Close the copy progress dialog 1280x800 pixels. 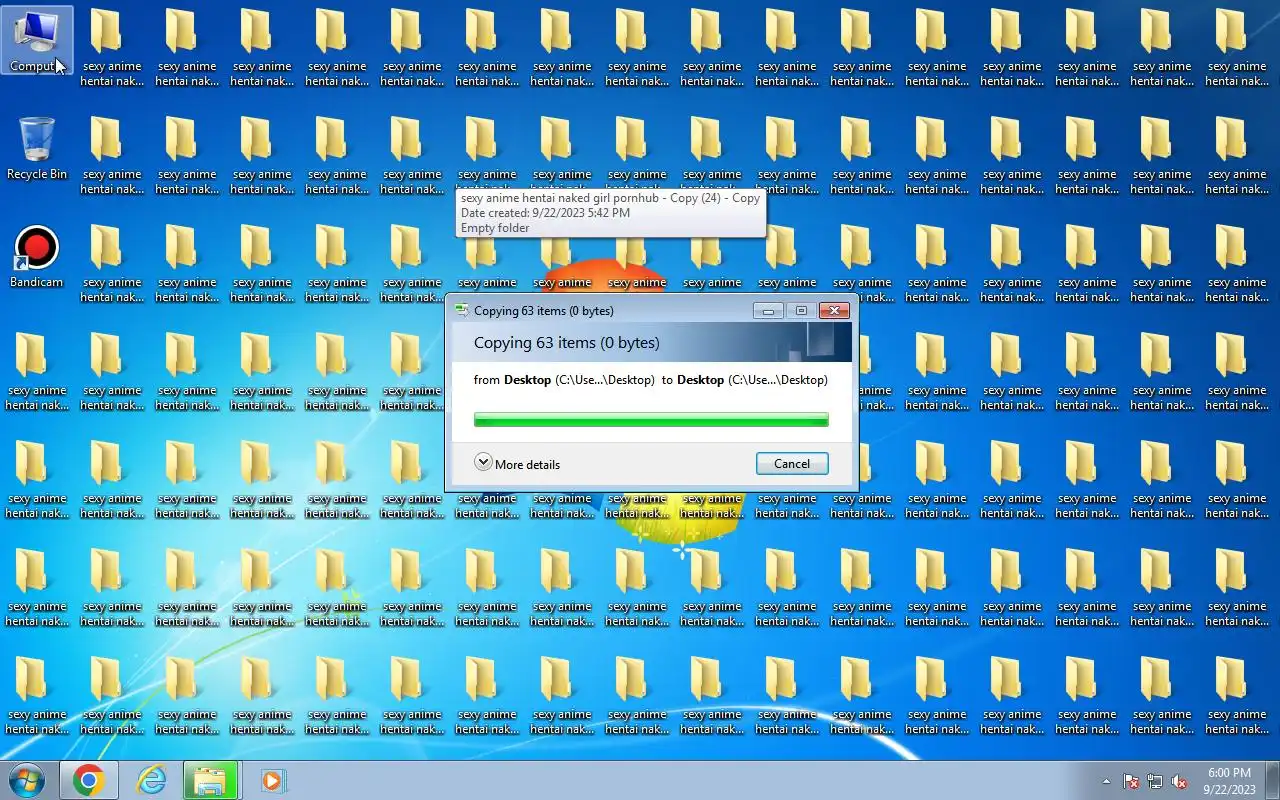click(x=834, y=311)
